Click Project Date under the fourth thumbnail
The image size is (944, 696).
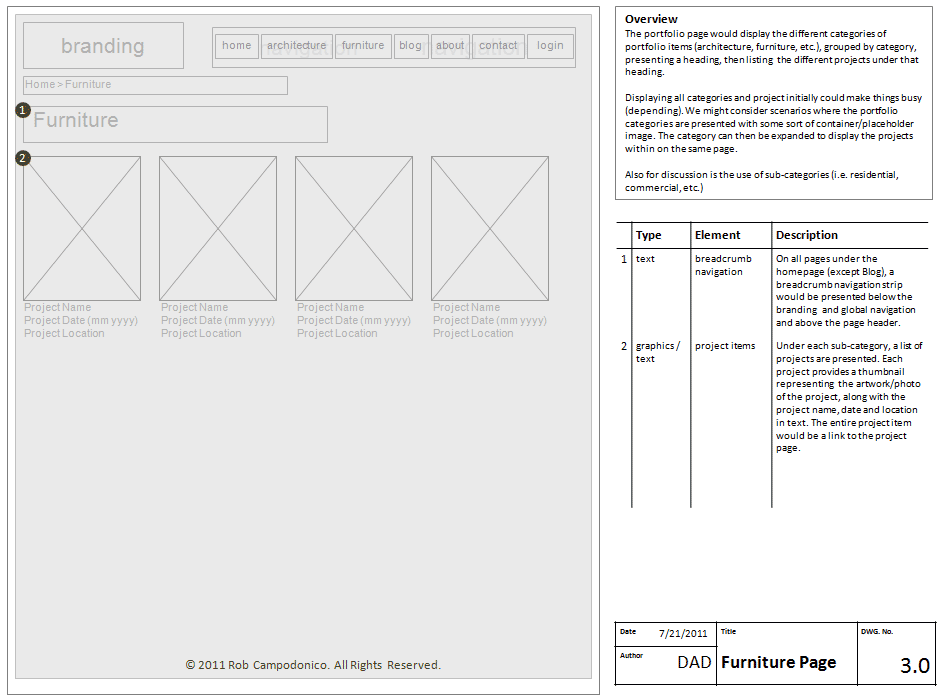click(490, 320)
